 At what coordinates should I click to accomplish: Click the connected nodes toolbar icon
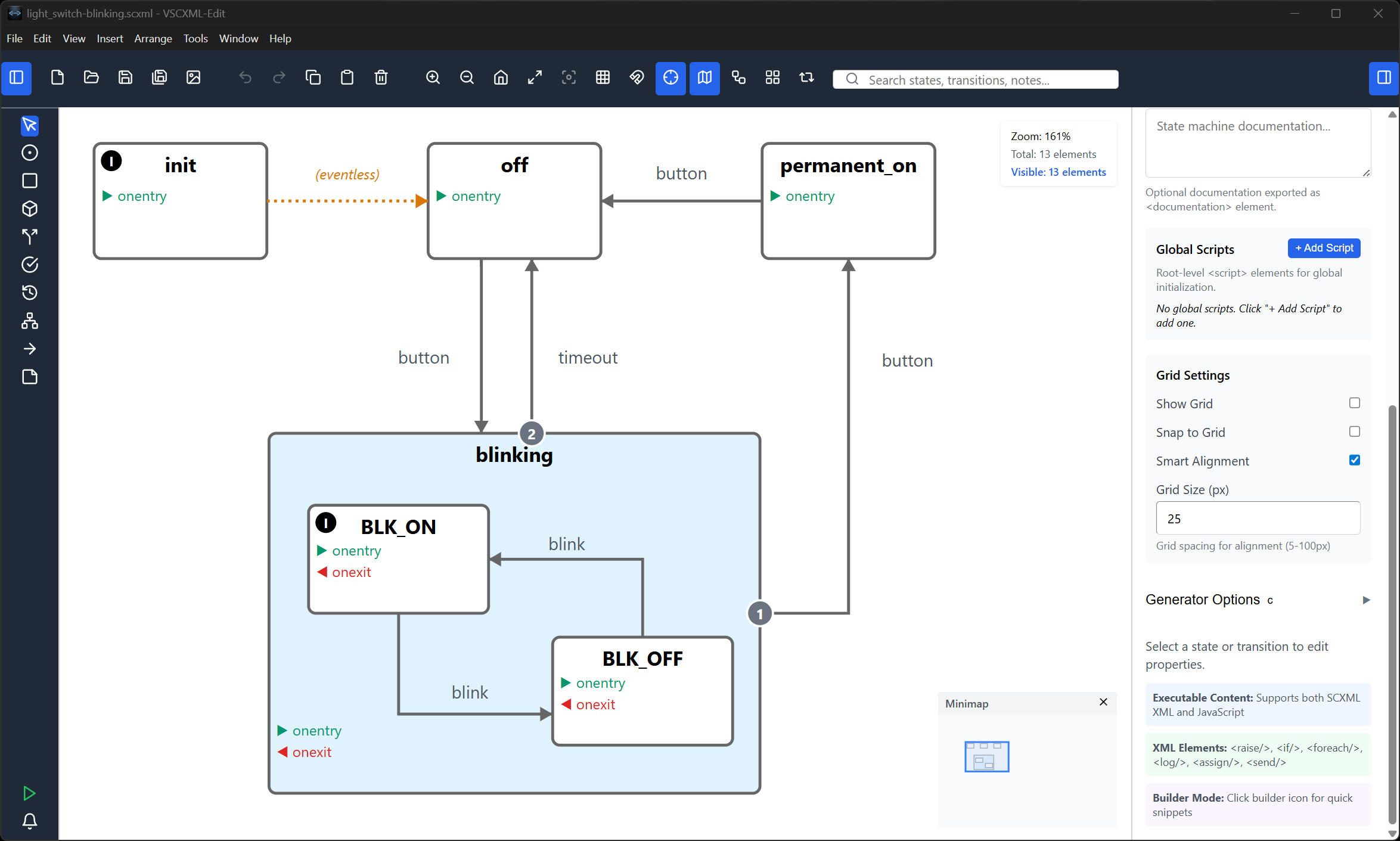tap(738, 78)
